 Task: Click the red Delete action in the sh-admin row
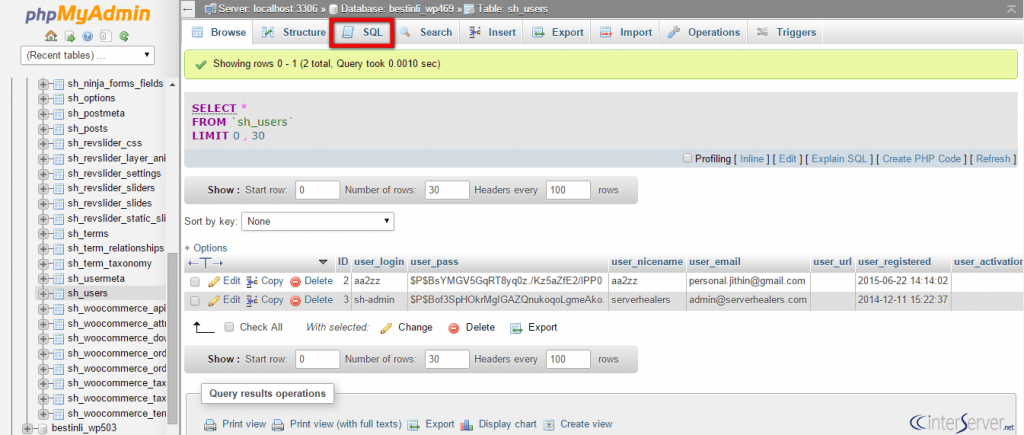tap(312, 300)
